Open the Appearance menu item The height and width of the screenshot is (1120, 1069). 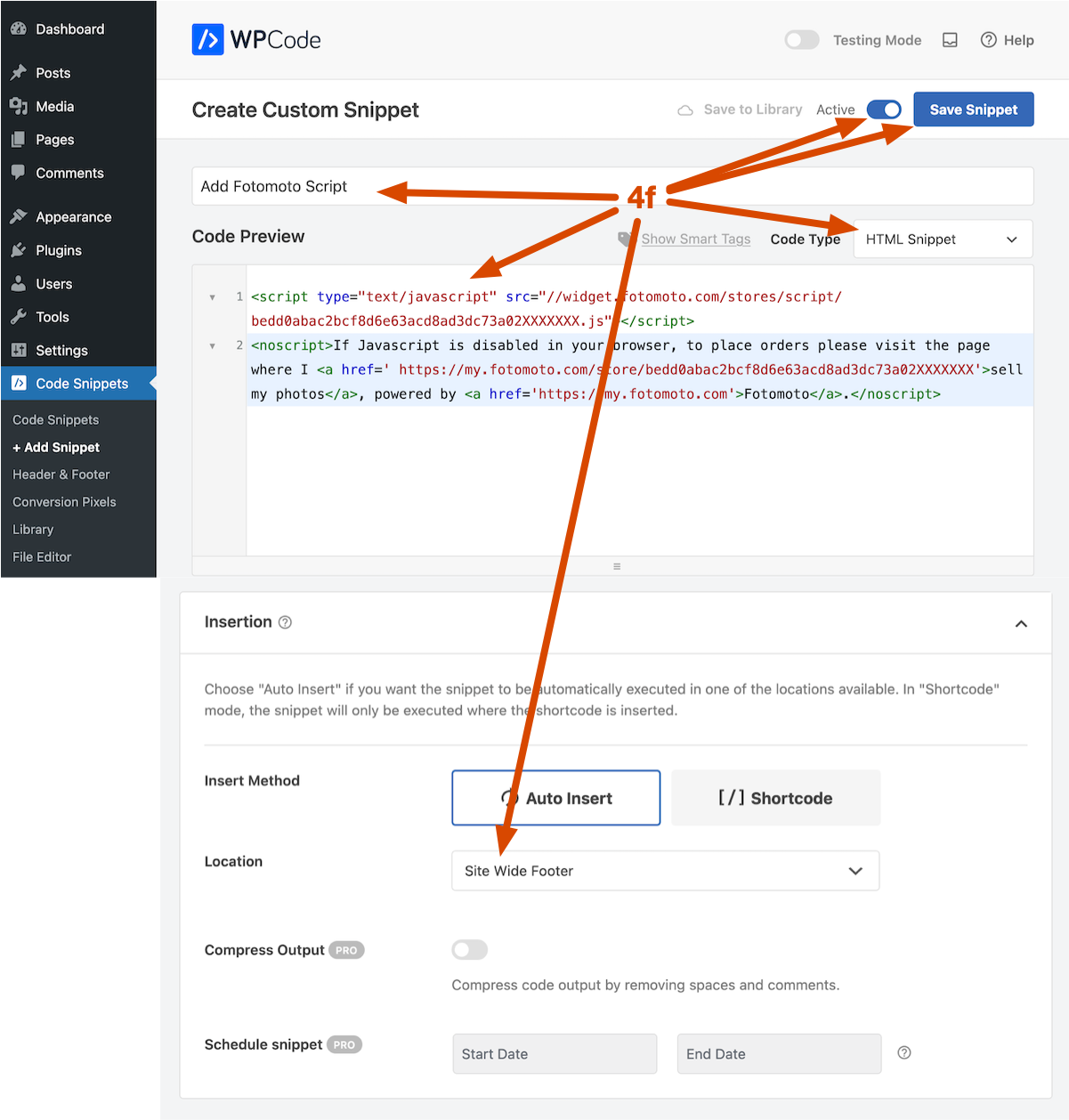pyautogui.click(x=78, y=216)
